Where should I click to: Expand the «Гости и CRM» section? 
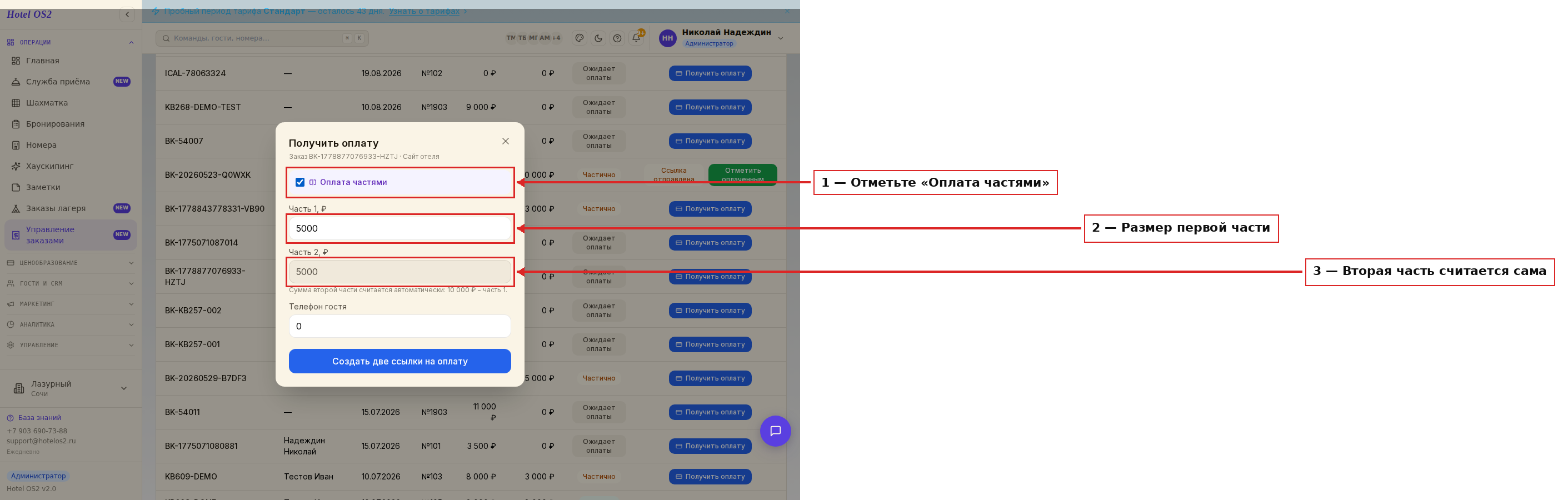point(71,283)
